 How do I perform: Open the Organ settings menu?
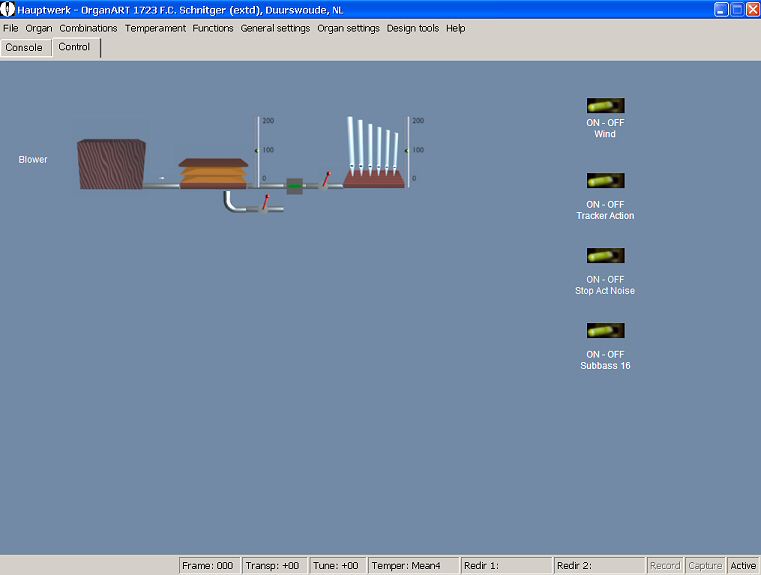tap(348, 28)
